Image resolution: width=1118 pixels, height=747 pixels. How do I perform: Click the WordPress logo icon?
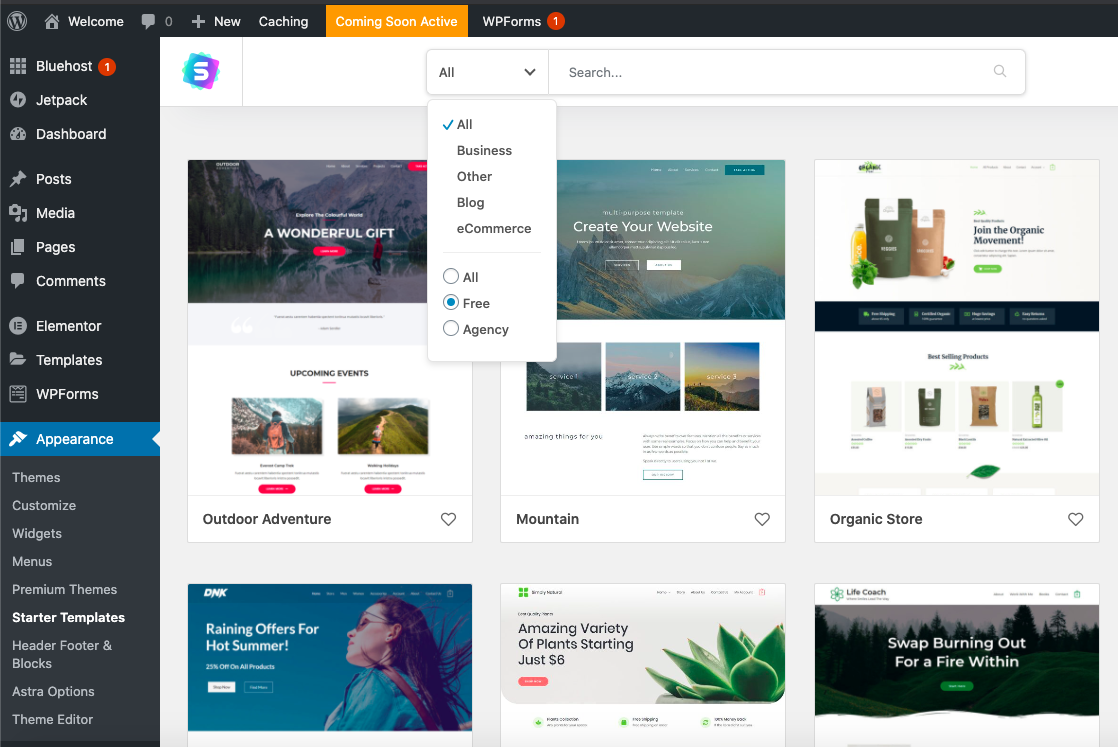click(17, 21)
